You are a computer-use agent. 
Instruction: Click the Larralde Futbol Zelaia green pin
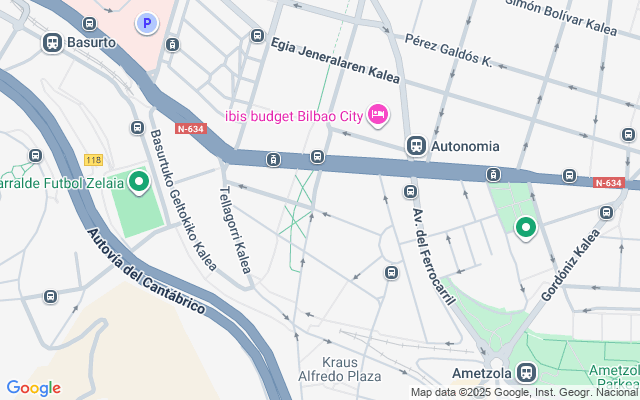point(139,182)
